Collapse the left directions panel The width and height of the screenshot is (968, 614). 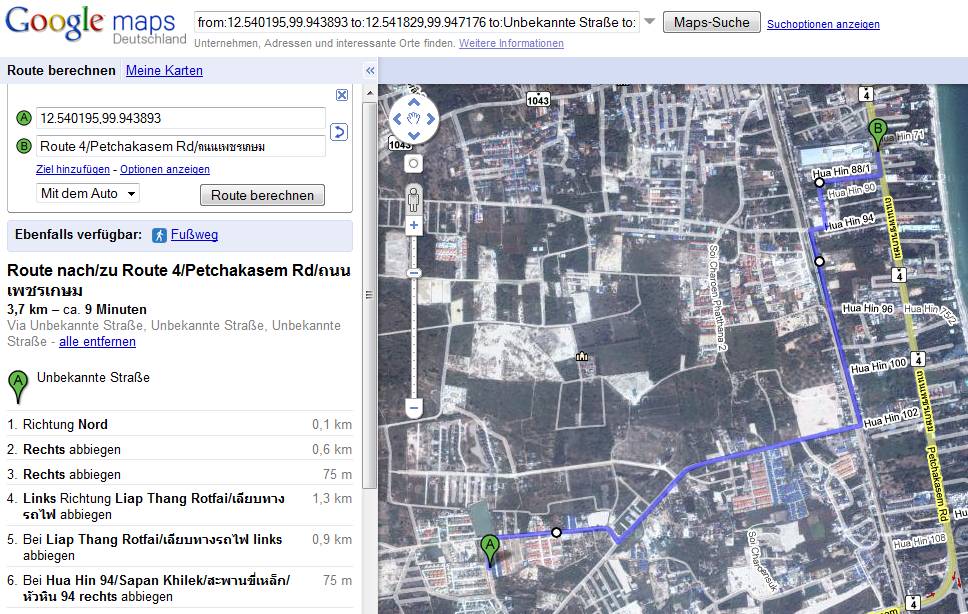click(x=369, y=71)
